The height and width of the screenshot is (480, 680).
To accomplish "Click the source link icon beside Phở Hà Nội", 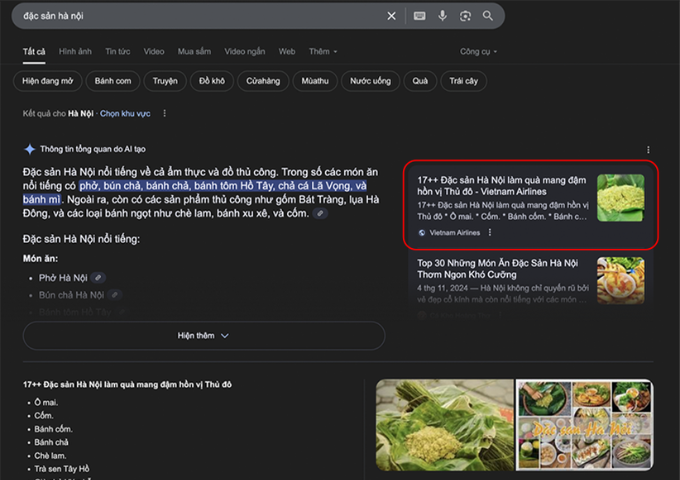I will click(98, 278).
